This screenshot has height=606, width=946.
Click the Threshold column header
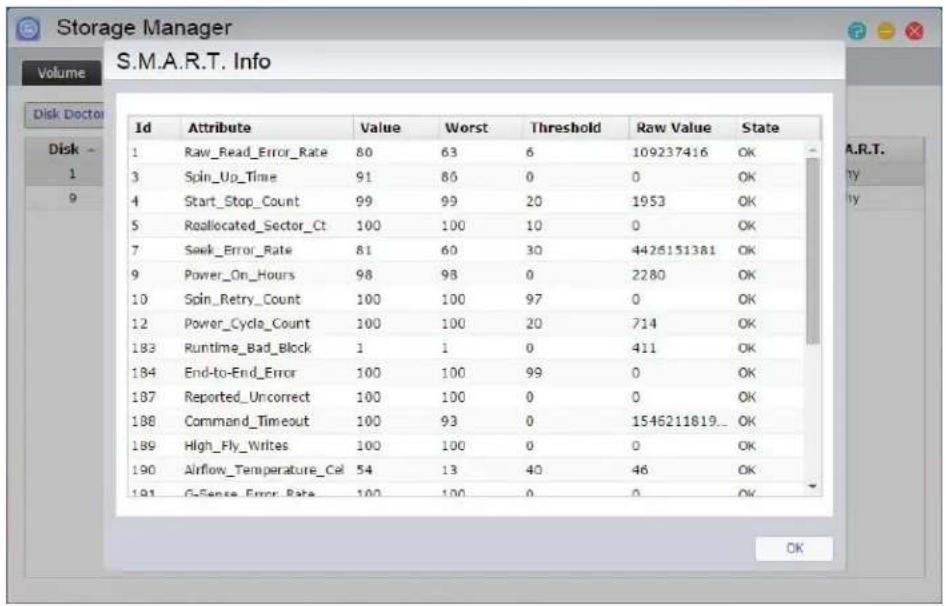(x=576, y=128)
